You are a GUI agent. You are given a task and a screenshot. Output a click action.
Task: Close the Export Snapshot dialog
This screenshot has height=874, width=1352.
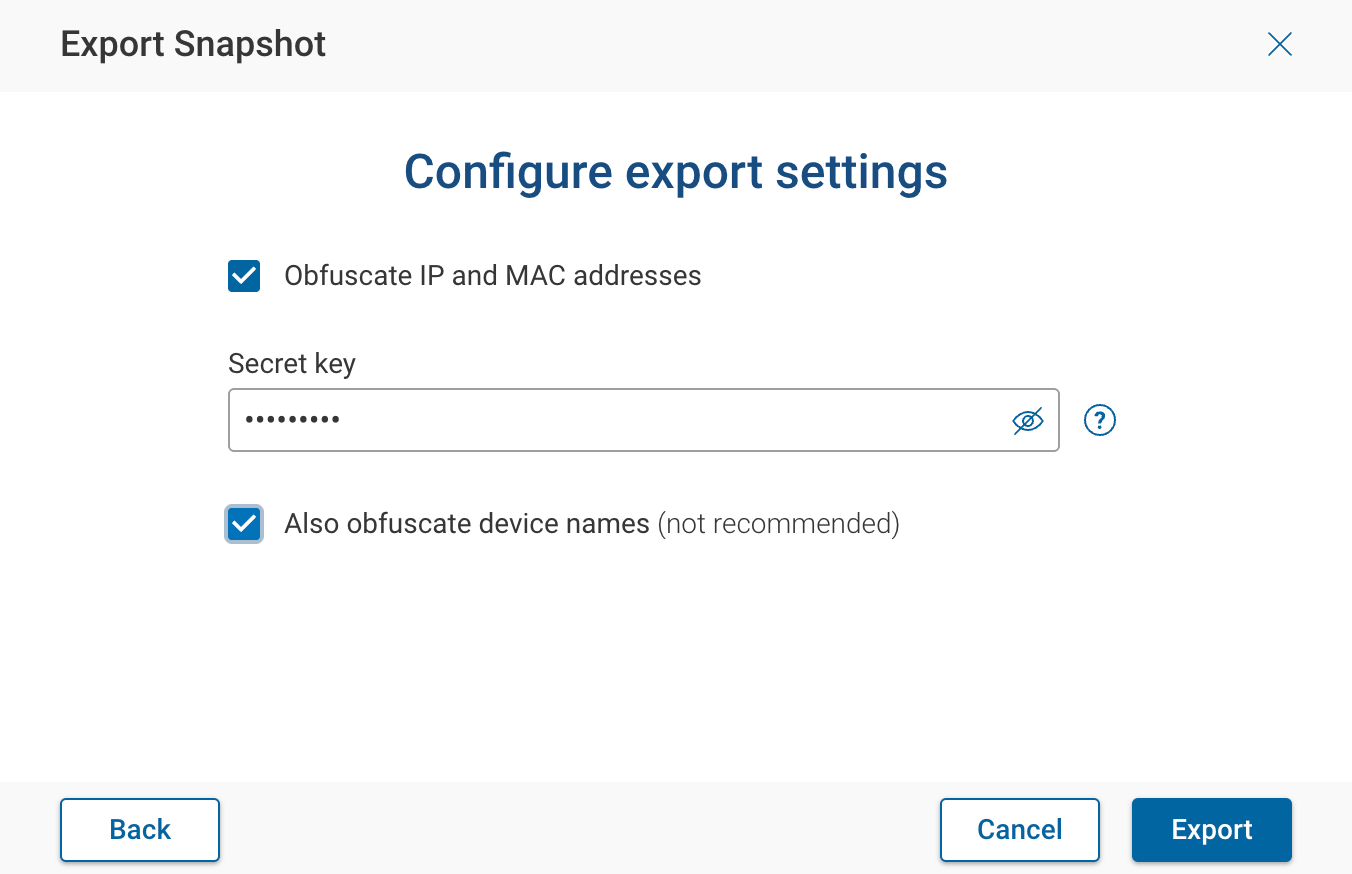point(1280,44)
